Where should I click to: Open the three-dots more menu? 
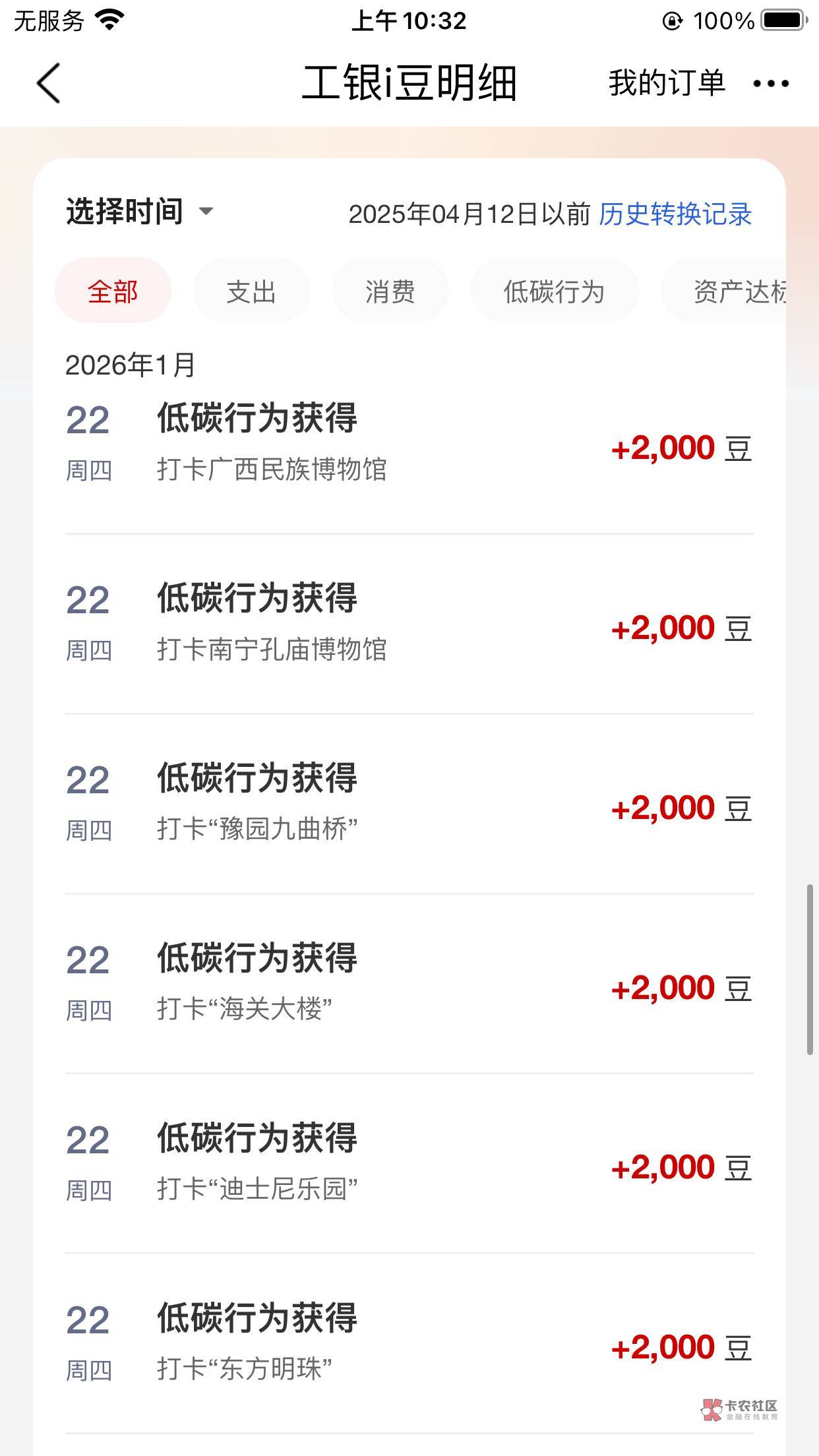[771, 84]
